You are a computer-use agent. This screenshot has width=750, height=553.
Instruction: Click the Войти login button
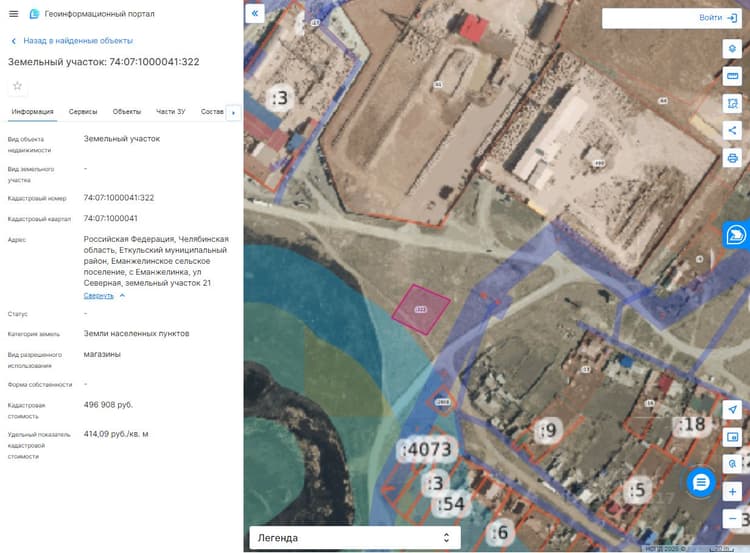[x=717, y=18]
